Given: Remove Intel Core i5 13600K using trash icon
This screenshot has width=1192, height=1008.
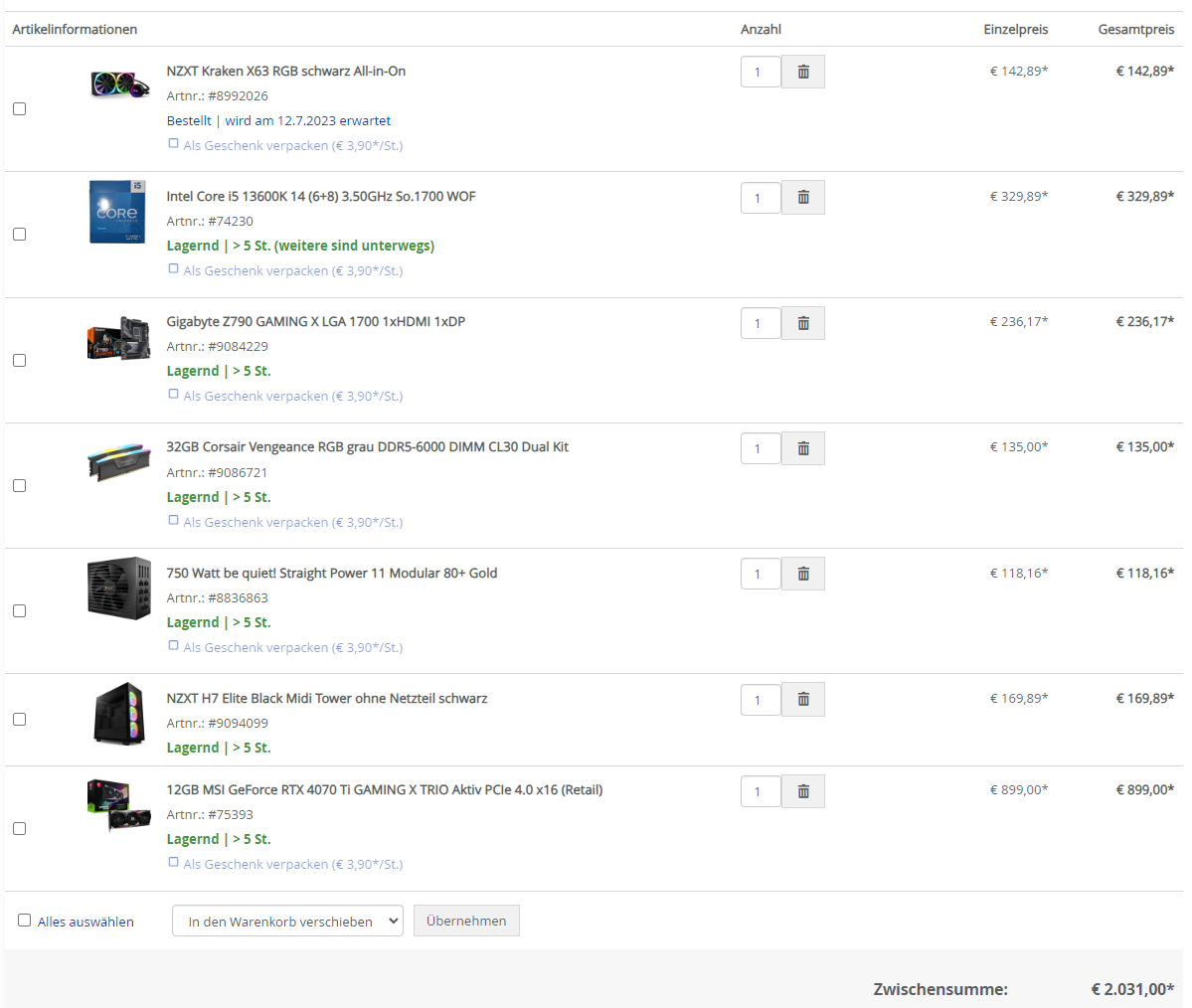Looking at the screenshot, I should click(x=802, y=198).
